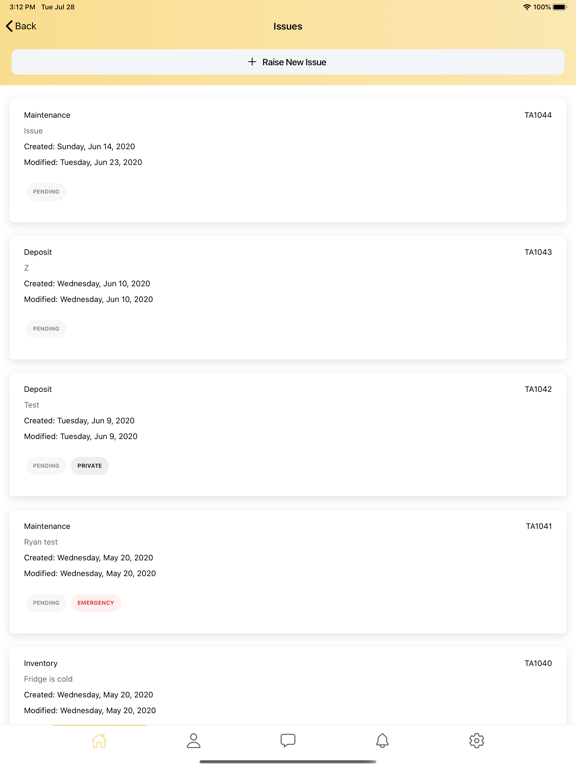Tap Raise New Issue button
Screen dimensions: 576x768
tap(288, 62)
